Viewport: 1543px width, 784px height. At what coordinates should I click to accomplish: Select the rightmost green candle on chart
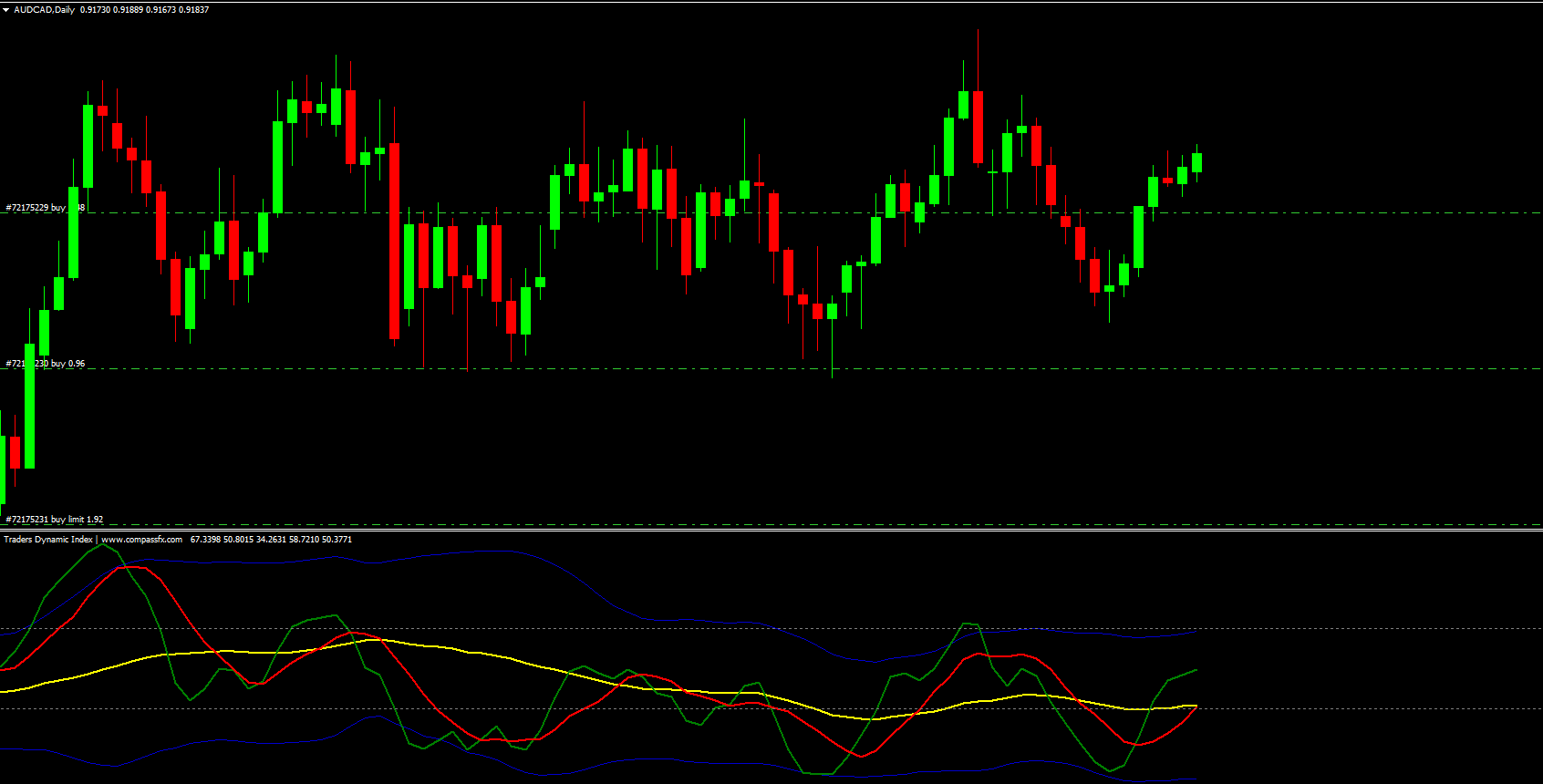click(x=1196, y=162)
